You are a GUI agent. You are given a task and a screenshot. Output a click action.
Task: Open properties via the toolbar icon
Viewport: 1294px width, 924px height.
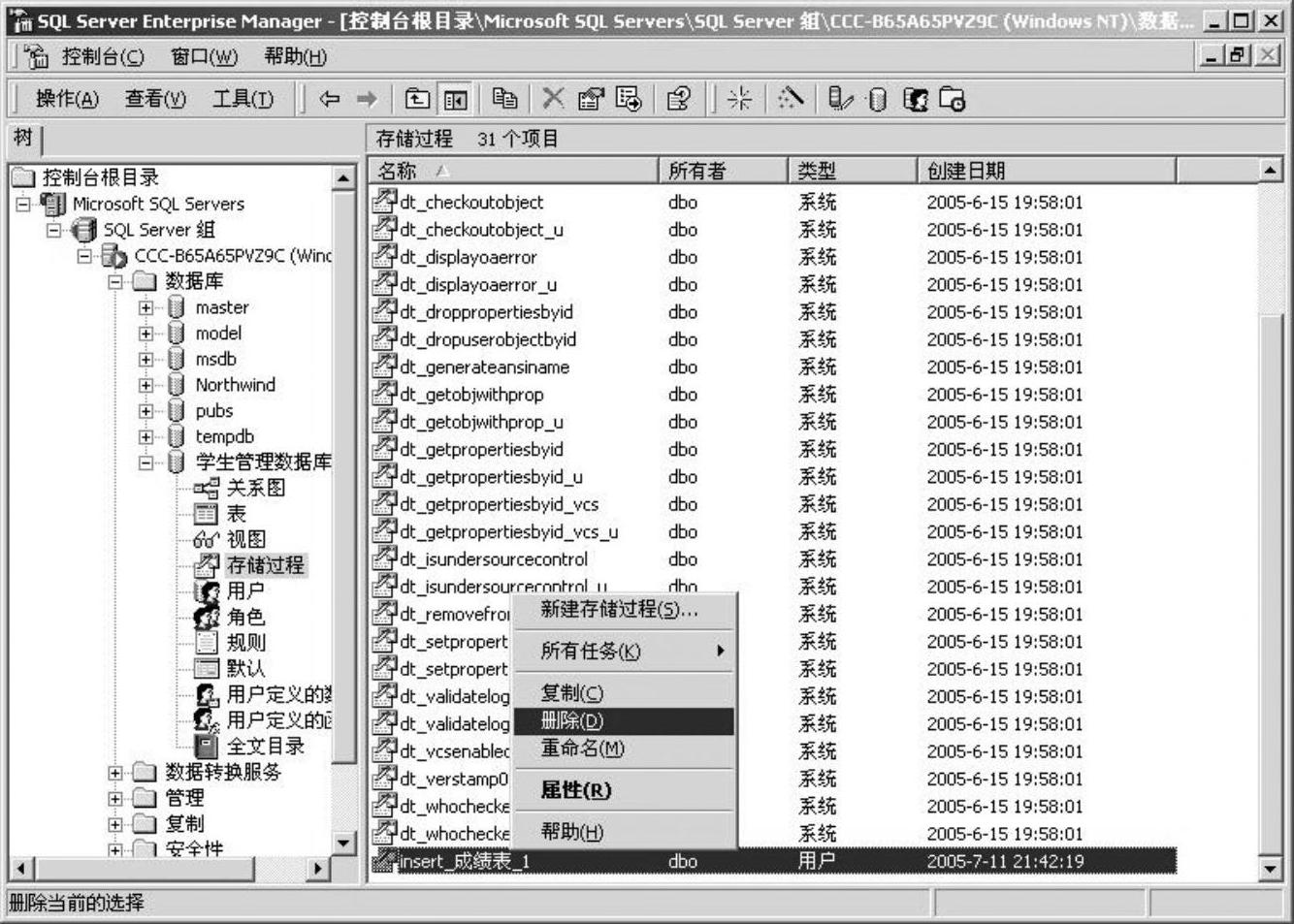[590, 99]
